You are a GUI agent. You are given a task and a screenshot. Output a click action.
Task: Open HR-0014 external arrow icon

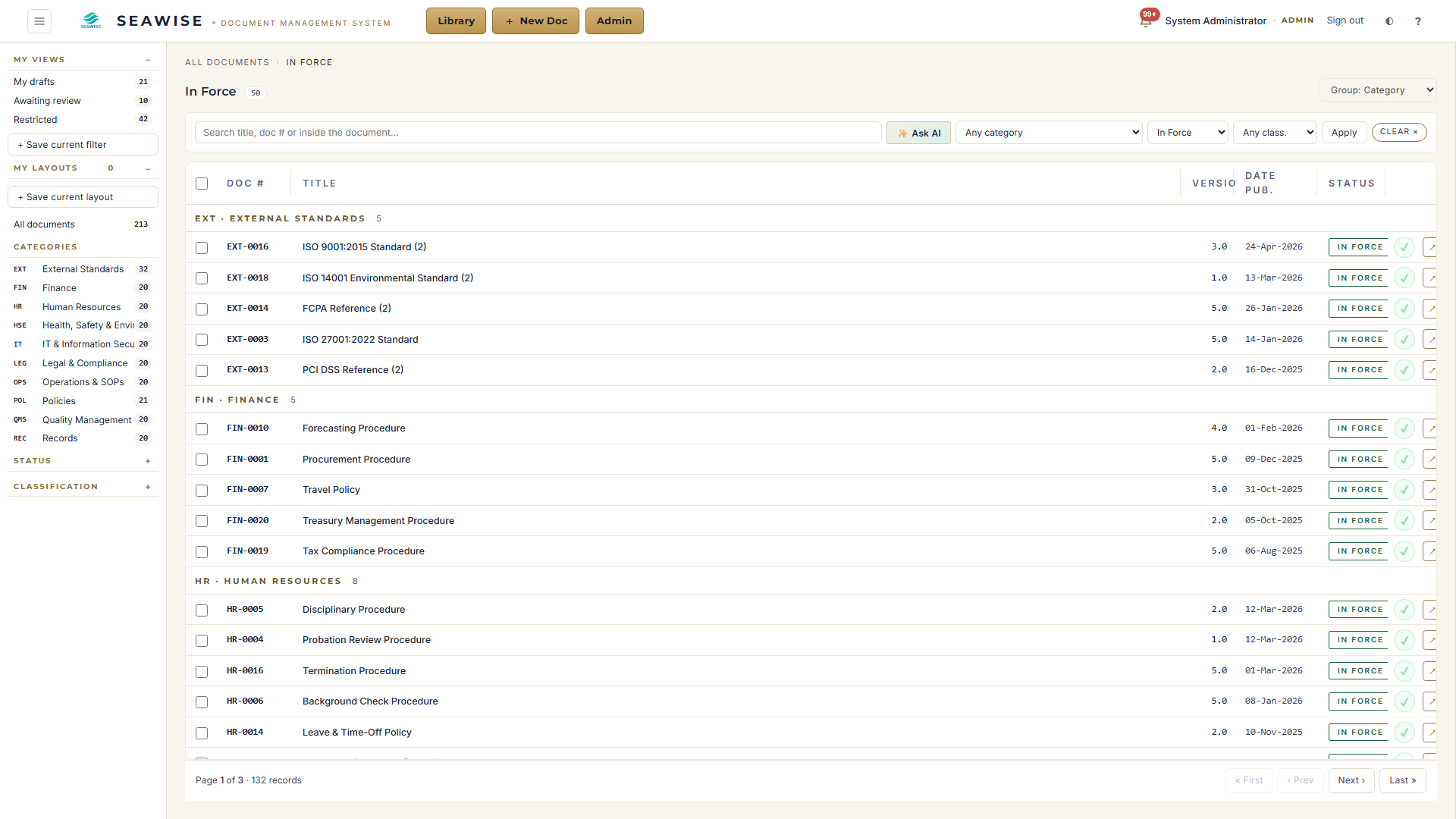(1430, 733)
